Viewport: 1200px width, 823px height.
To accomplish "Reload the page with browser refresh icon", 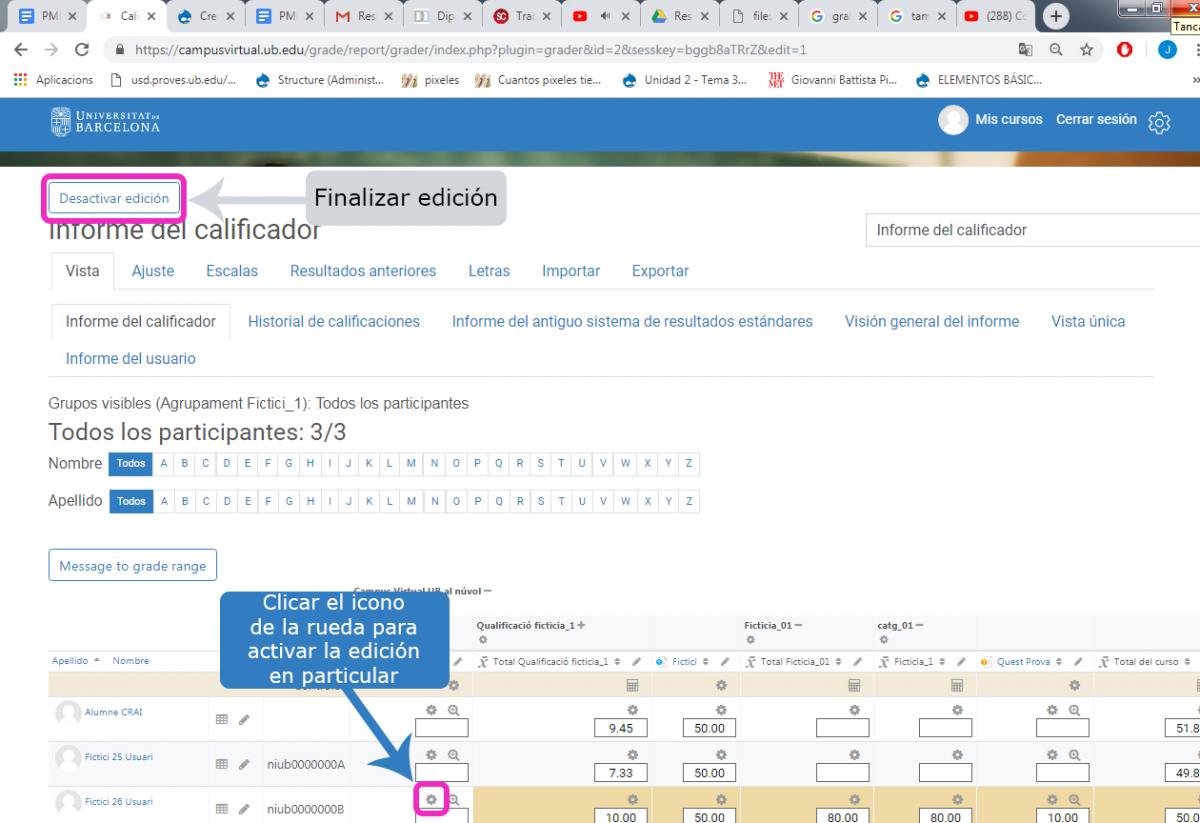I will [82, 50].
